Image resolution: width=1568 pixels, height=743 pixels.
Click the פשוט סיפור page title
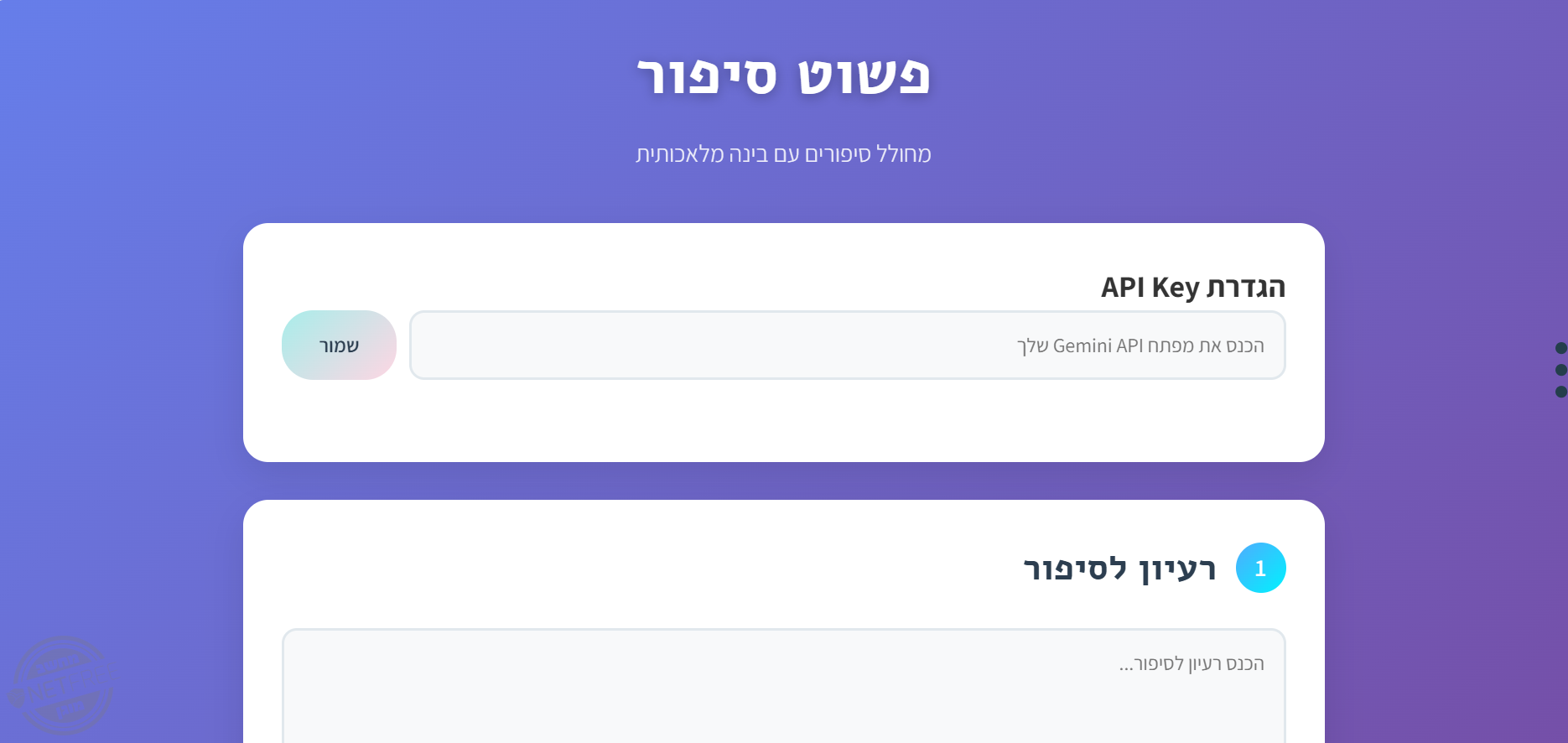[x=783, y=76]
